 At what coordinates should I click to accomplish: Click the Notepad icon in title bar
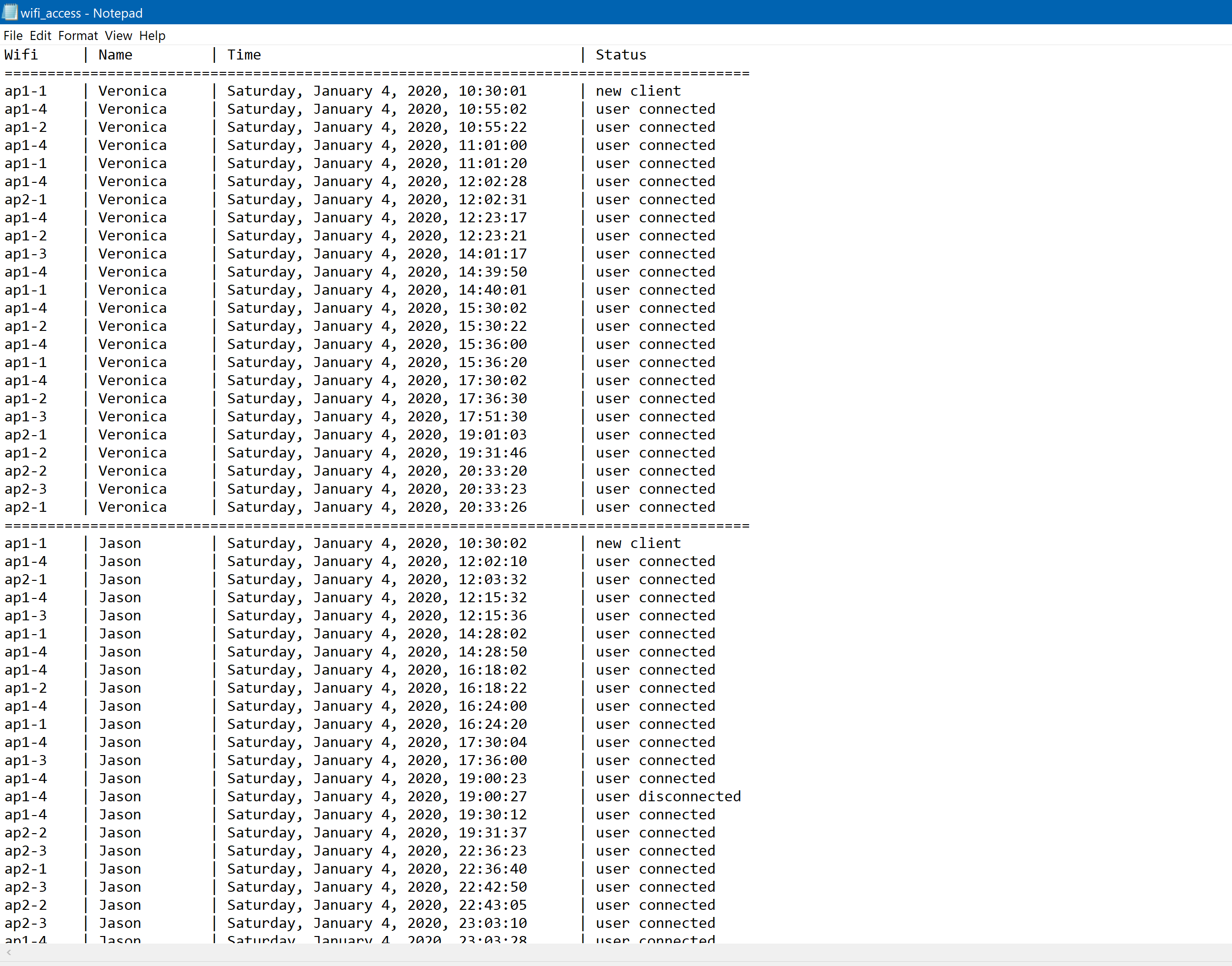pos(10,12)
